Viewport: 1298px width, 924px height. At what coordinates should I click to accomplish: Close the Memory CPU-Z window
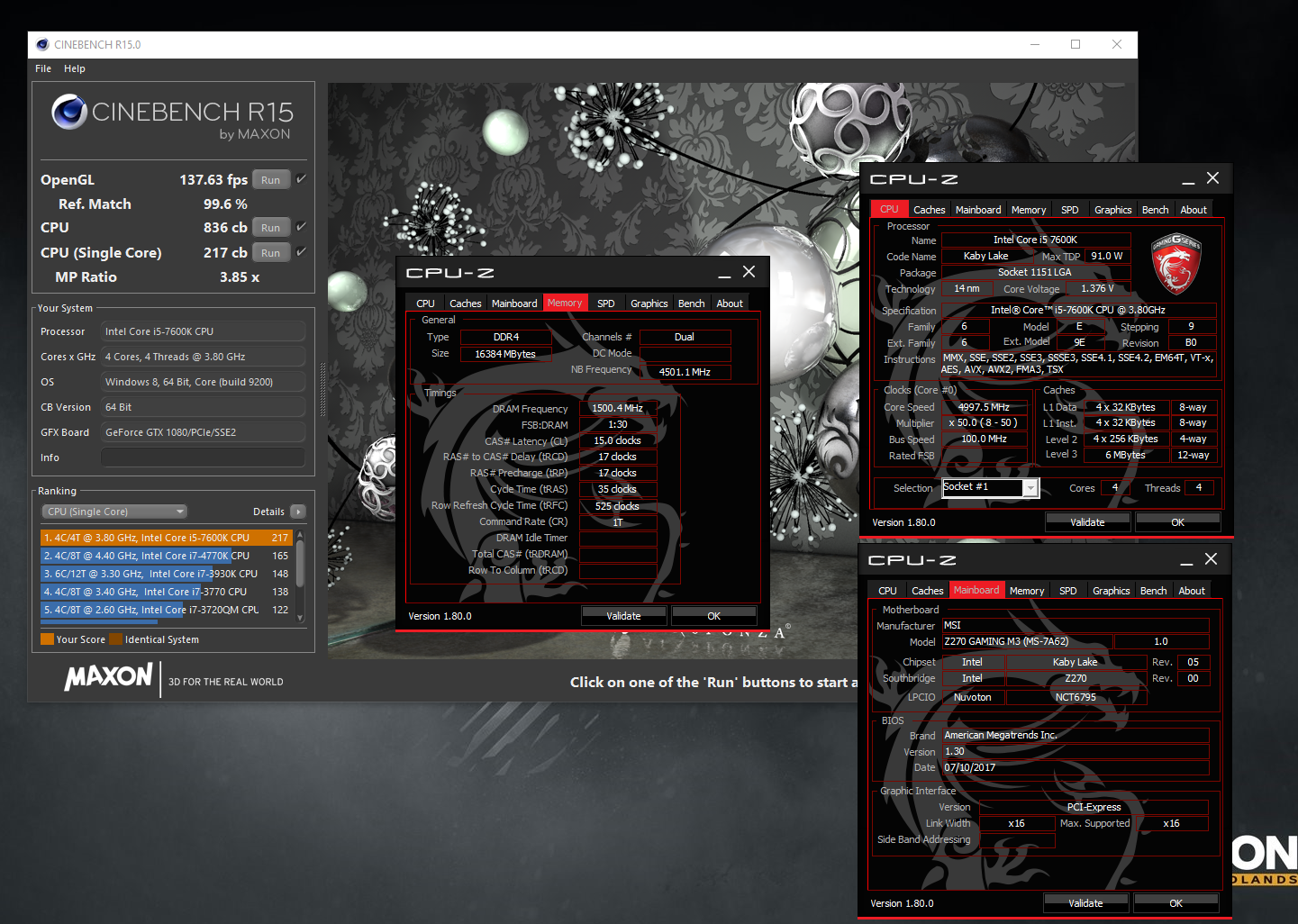[749, 272]
